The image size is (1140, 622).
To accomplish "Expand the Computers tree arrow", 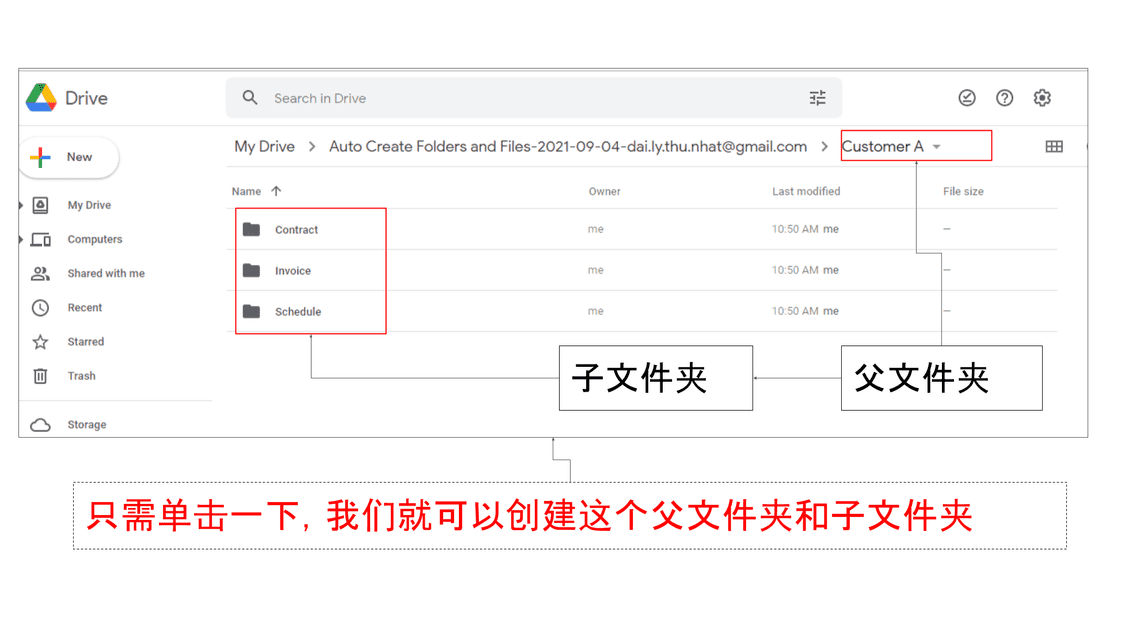I will coord(22,240).
